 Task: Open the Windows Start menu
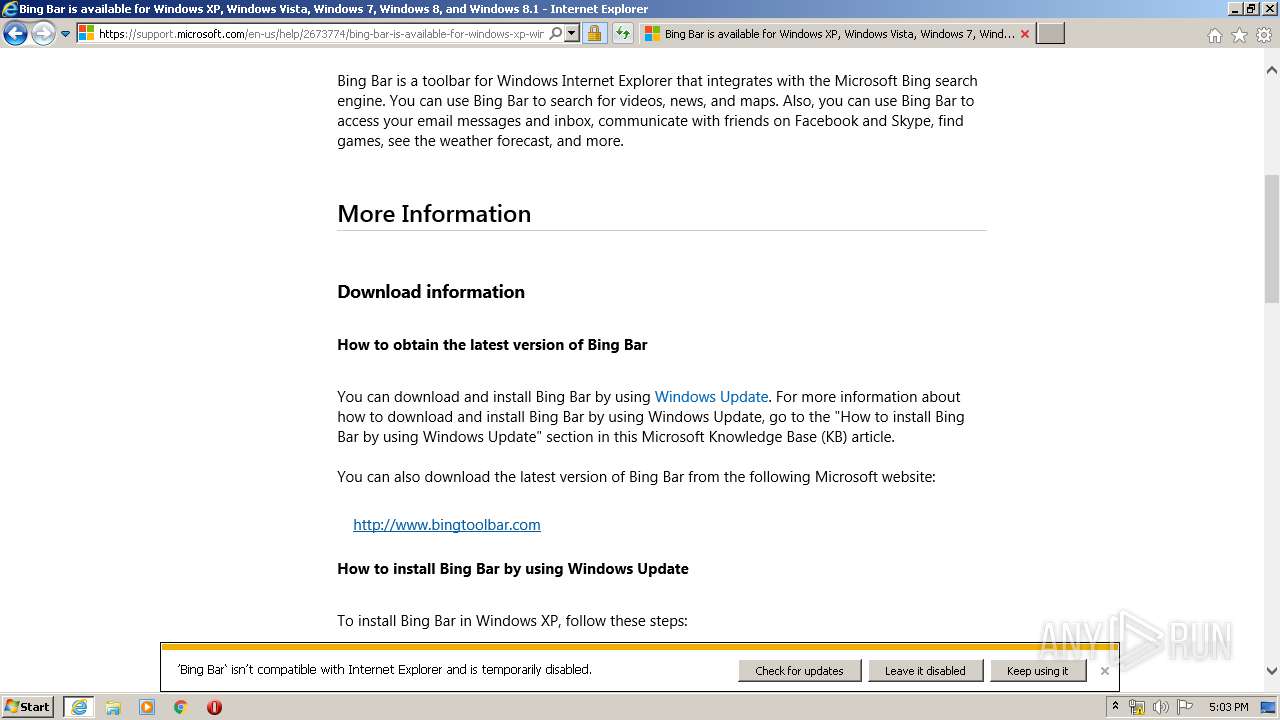tap(27, 707)
